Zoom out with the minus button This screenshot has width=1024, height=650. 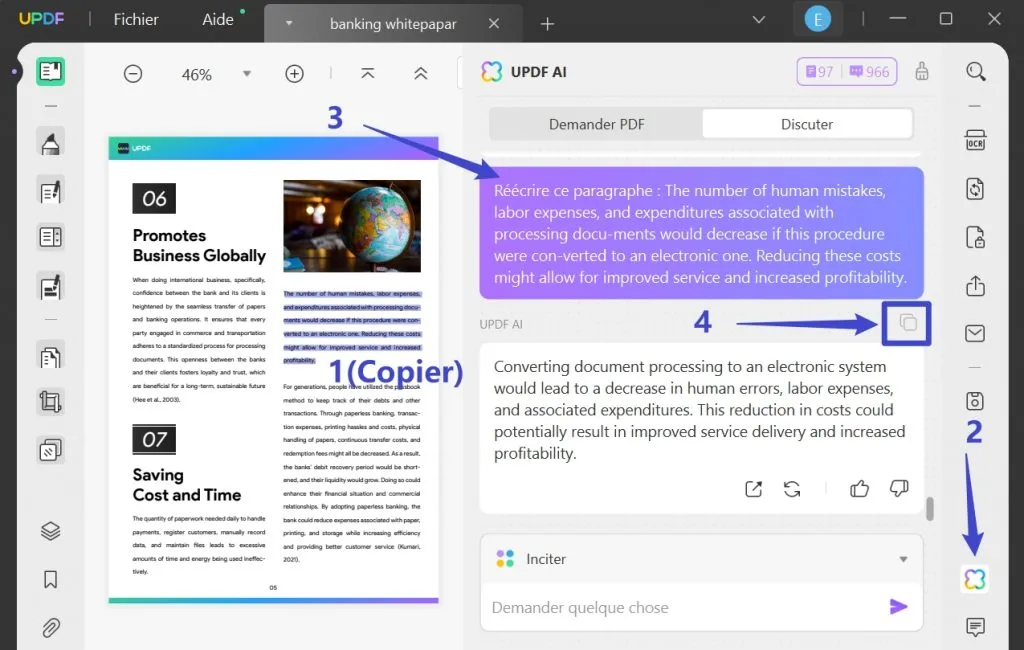pyautogui.click(x=133, y=74)
